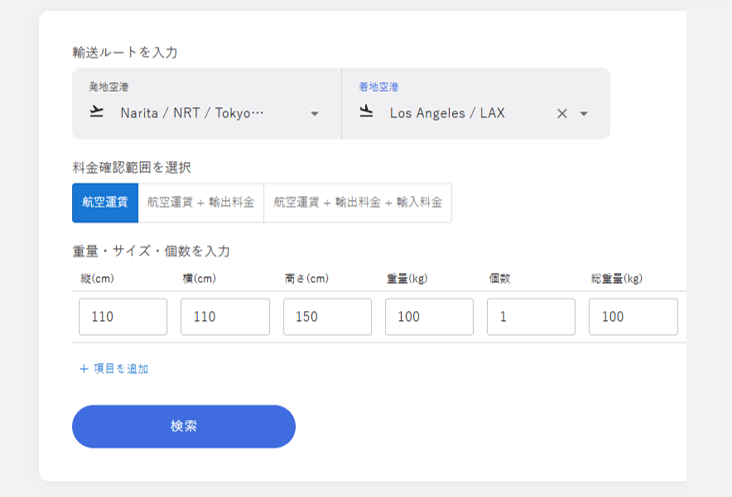Choose 航空運賃 + 輸出料金 range option
Image resolution: width=732 pixels, height=497 pixels.
200,202
